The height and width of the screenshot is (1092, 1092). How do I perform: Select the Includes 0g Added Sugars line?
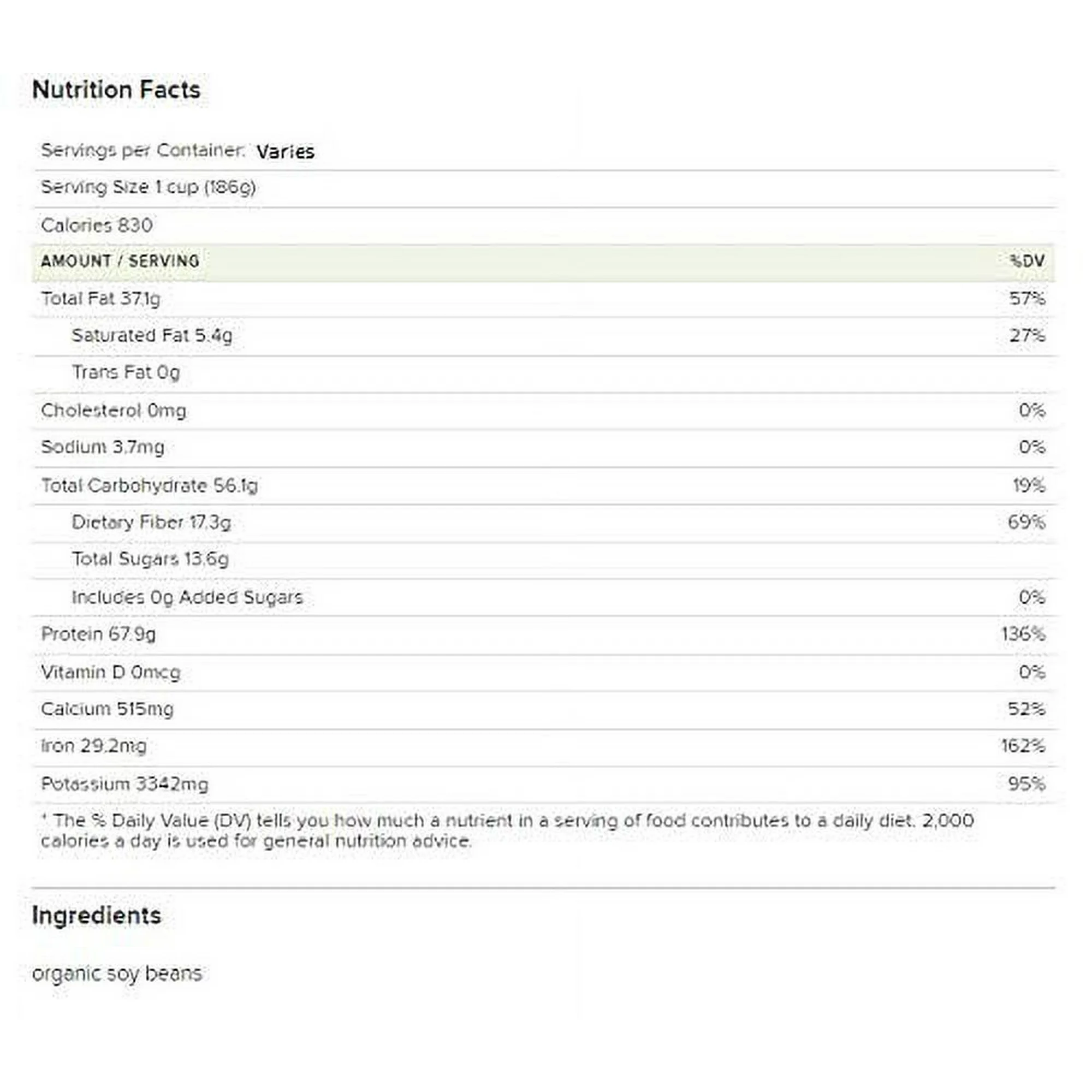click(x=187, y=597)
